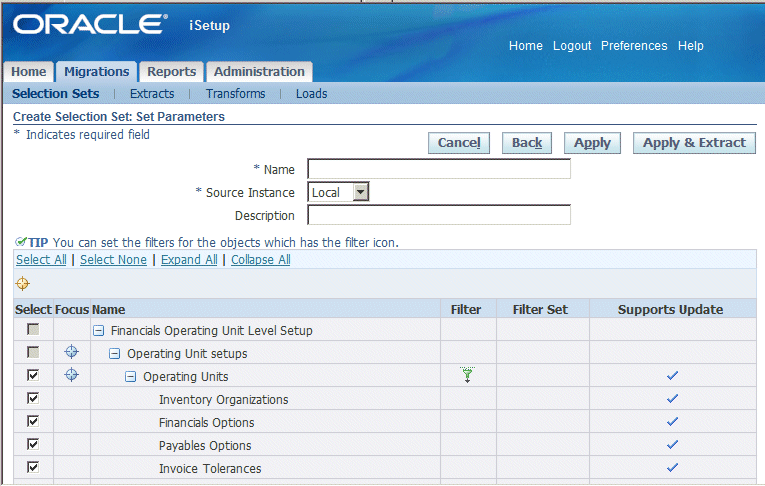Click the Financials Operating Unit Level Setup text

point(211,331)
